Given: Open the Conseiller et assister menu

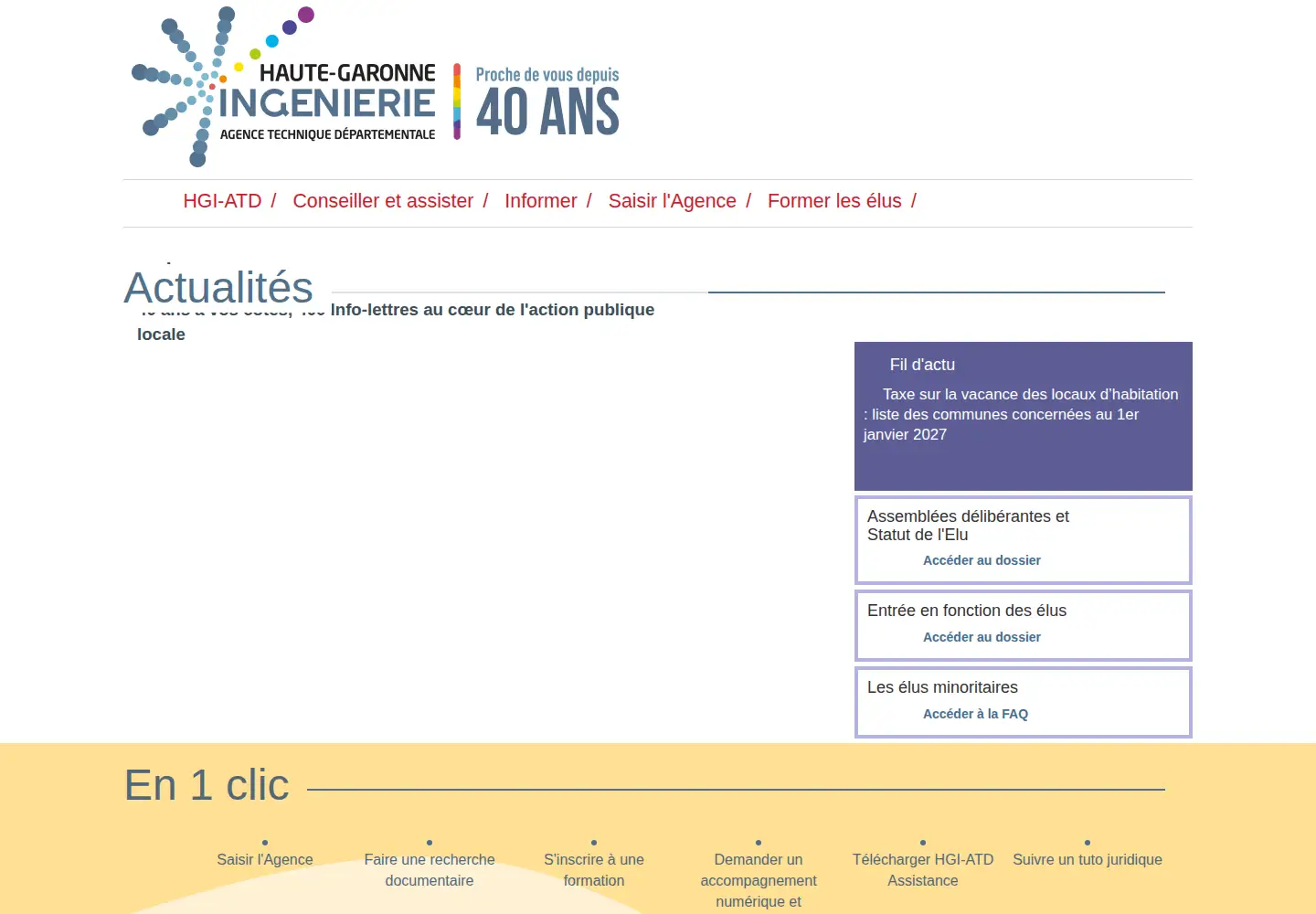Looking at the screenshot, I should 383,201.
